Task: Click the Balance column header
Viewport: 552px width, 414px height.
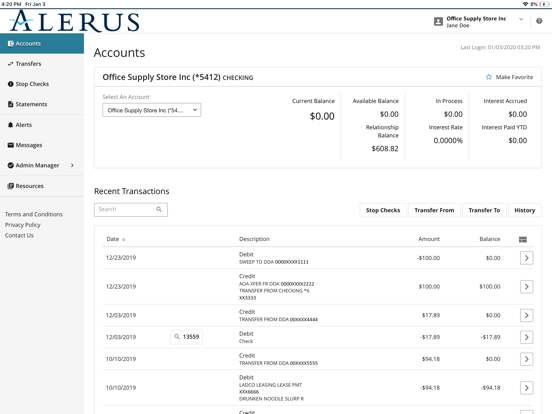Action: [x=490, y=239]
